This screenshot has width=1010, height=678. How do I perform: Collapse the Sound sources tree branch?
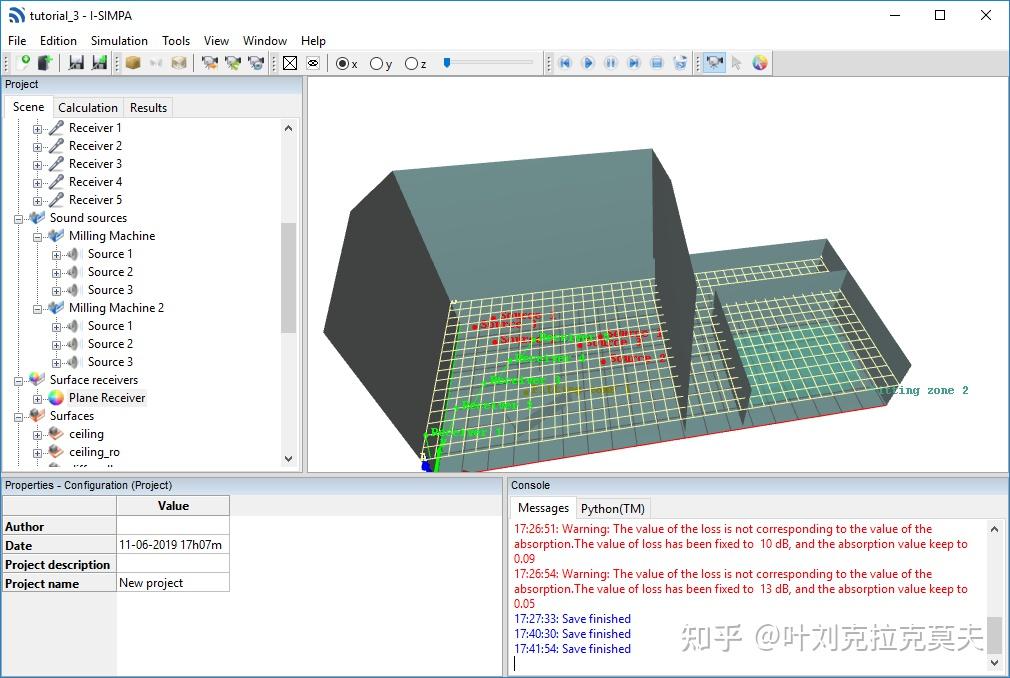coord(17,218)
